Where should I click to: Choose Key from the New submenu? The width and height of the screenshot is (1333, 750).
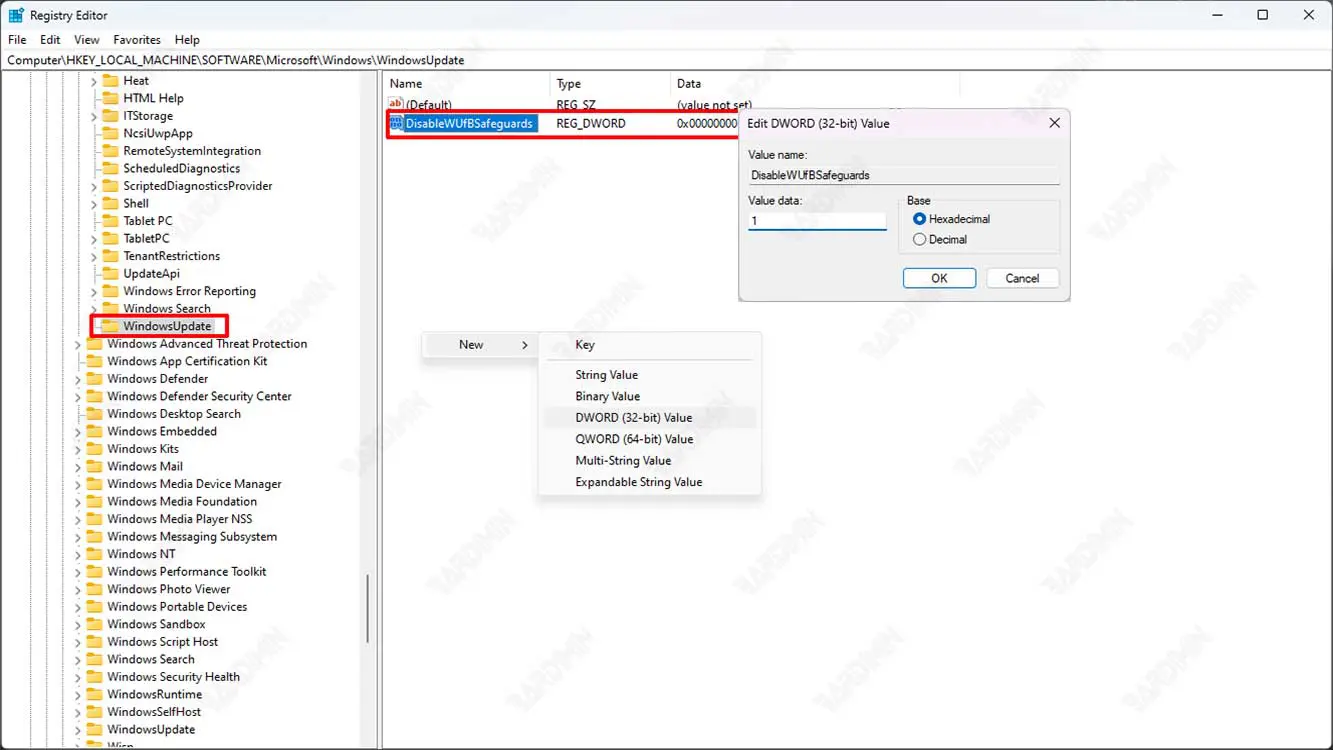click(x=649, y=345)
